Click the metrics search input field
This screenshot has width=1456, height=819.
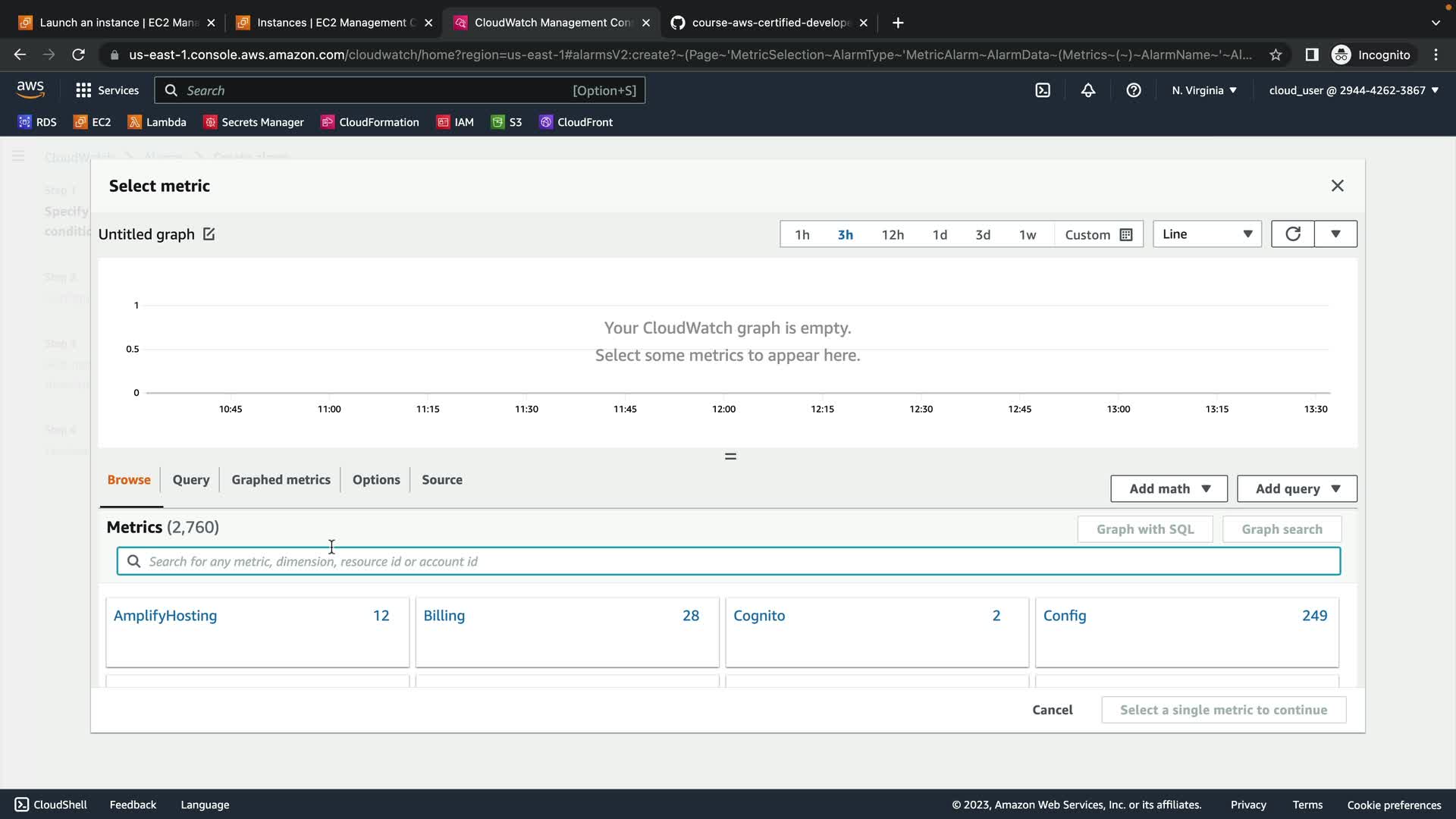[728, 562]
